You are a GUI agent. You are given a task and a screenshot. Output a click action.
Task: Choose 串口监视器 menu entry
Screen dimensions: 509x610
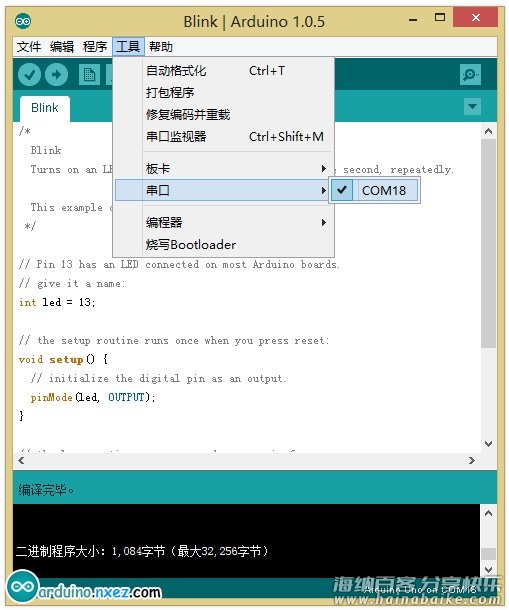coord(225,137)
